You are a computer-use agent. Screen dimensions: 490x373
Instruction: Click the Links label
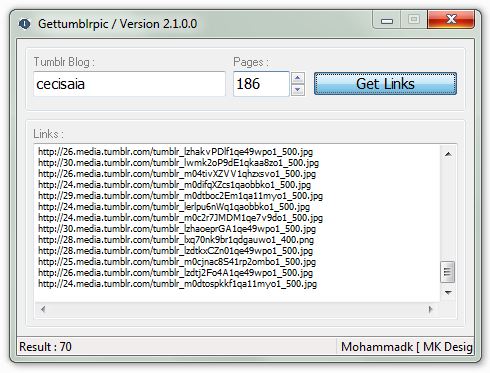click(x=48, y=134)
